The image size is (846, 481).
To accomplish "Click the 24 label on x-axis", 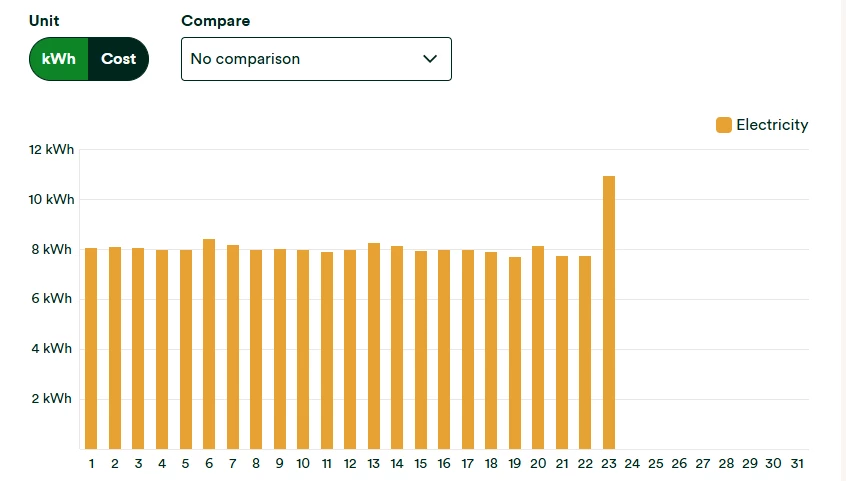I will point(632,464).
